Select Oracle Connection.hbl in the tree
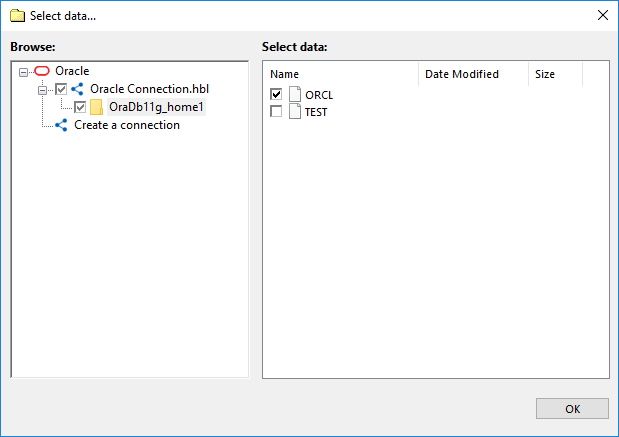The height and width of the screenshot is (437, 619). pyautogui.click(x=150, y=89)
